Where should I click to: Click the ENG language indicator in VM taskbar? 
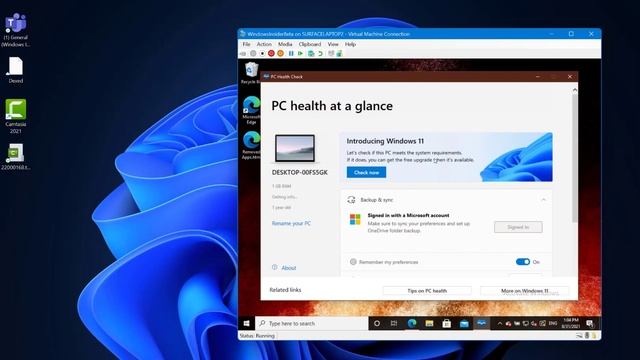pyautogui.click(x=553, y=323)
